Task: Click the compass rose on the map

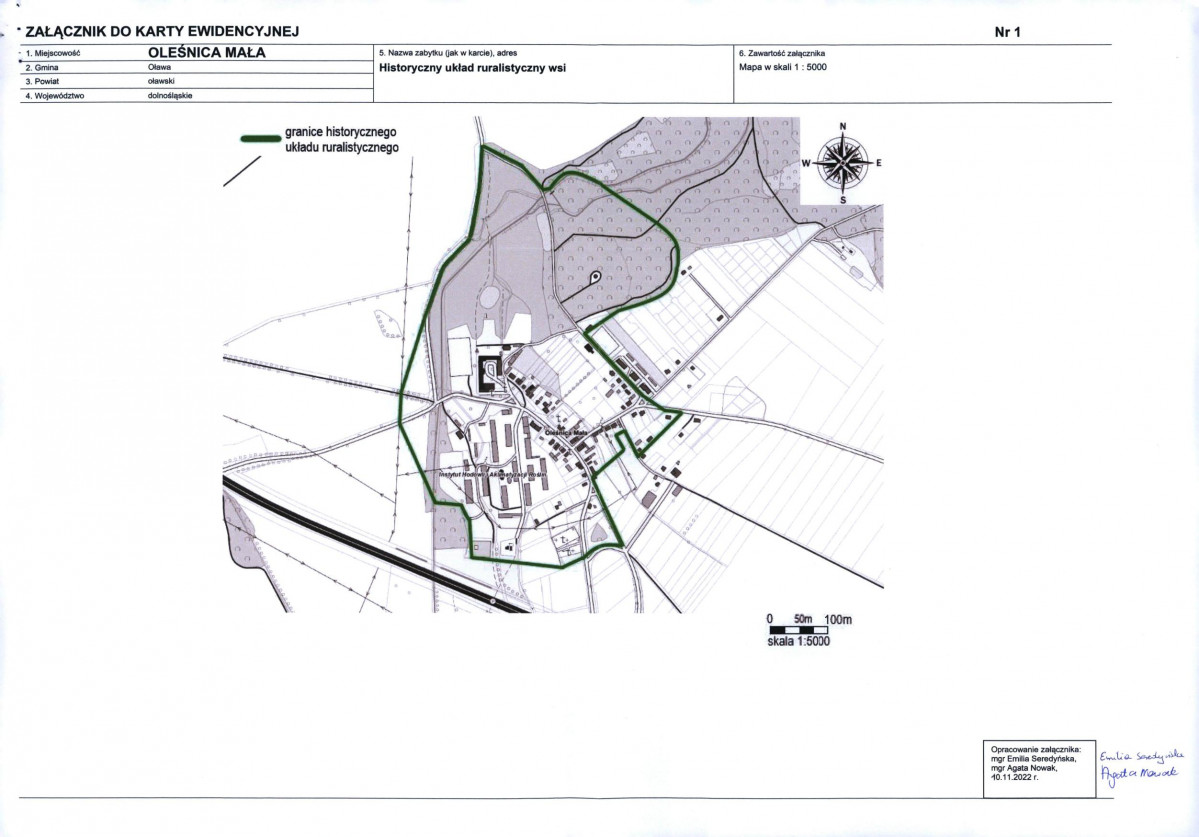Action: click(843, 162)
